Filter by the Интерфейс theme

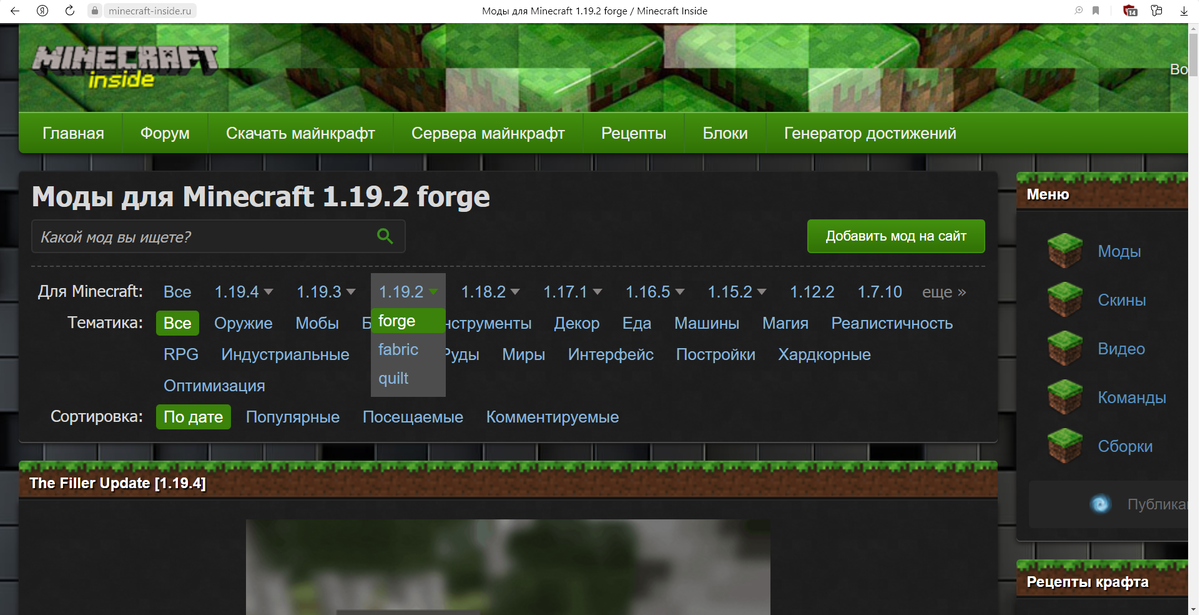[611, 354]
